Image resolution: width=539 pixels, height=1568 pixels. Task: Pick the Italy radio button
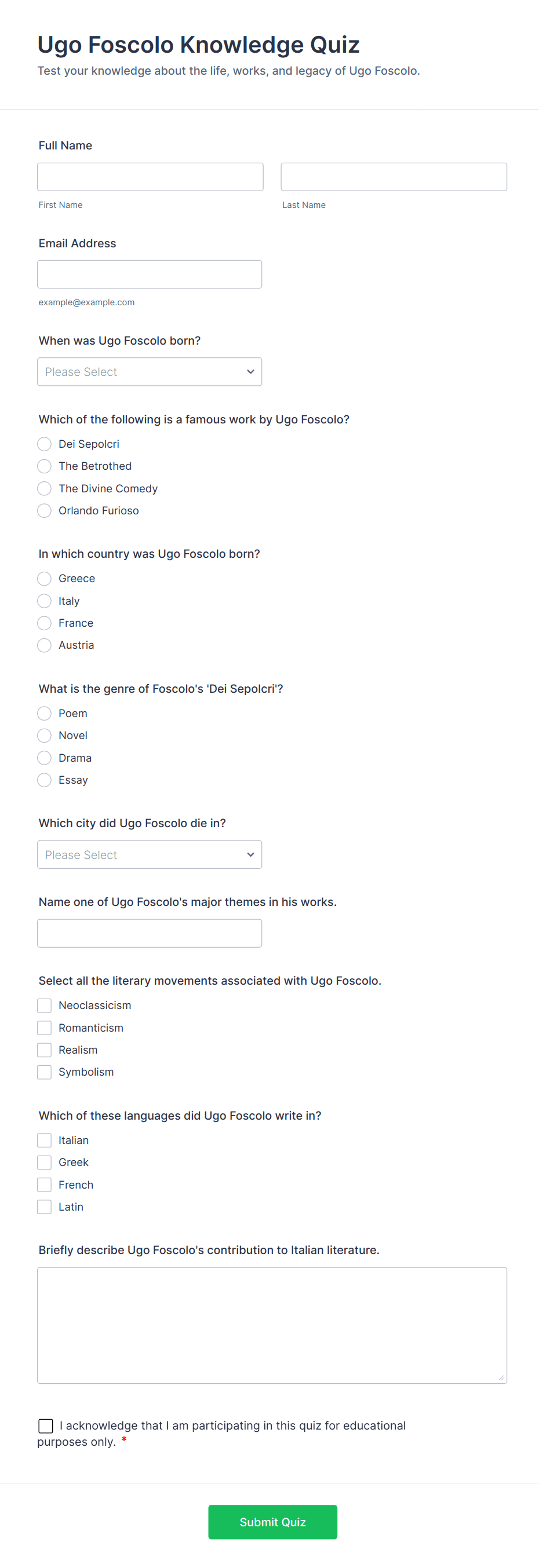point(45,601)
